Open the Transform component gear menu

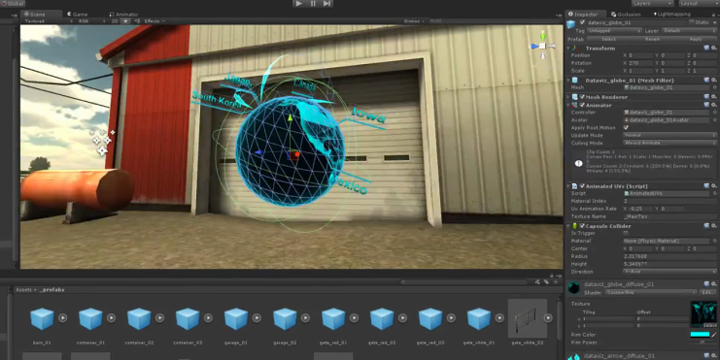[x=714, y=48]
